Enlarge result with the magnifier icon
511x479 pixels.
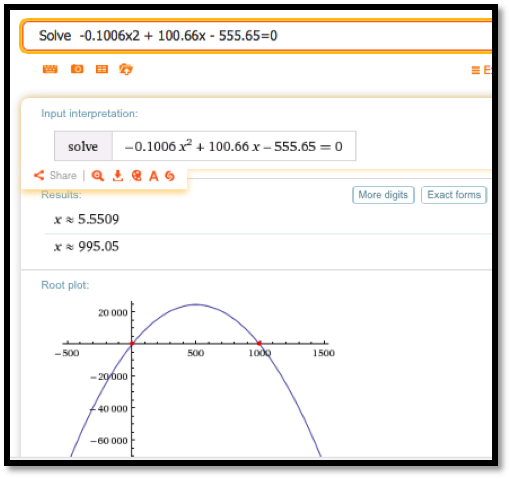coord(98,176)
